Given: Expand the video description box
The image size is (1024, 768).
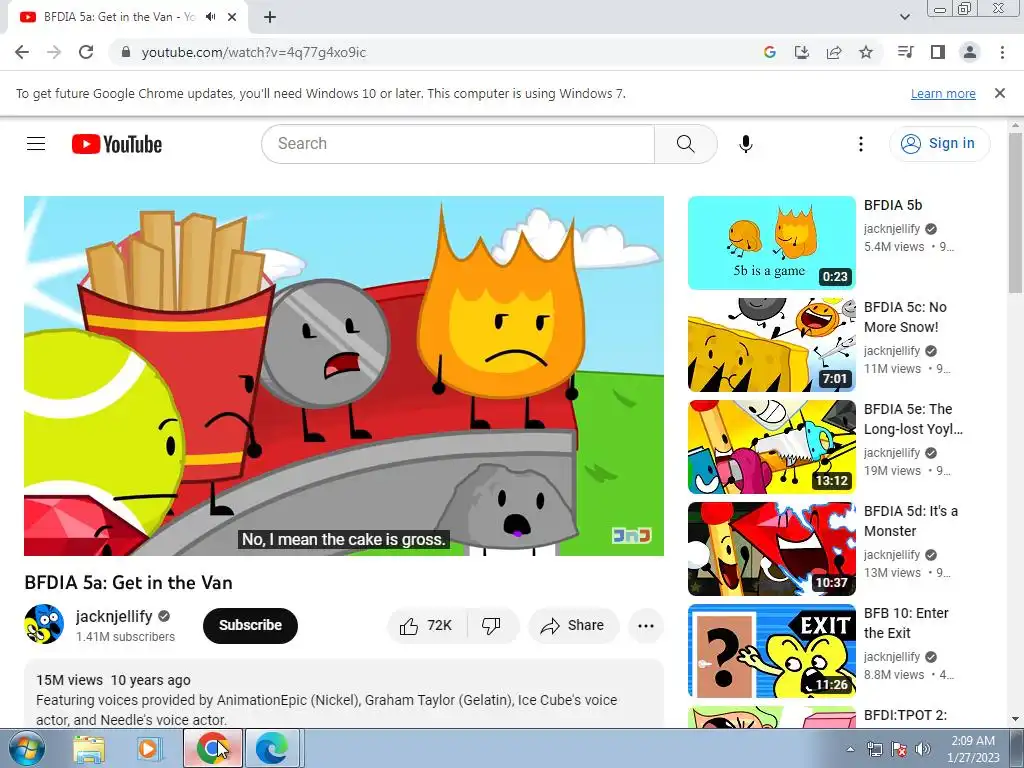Looking at the screenshot, I should click(x=344, y=696).
